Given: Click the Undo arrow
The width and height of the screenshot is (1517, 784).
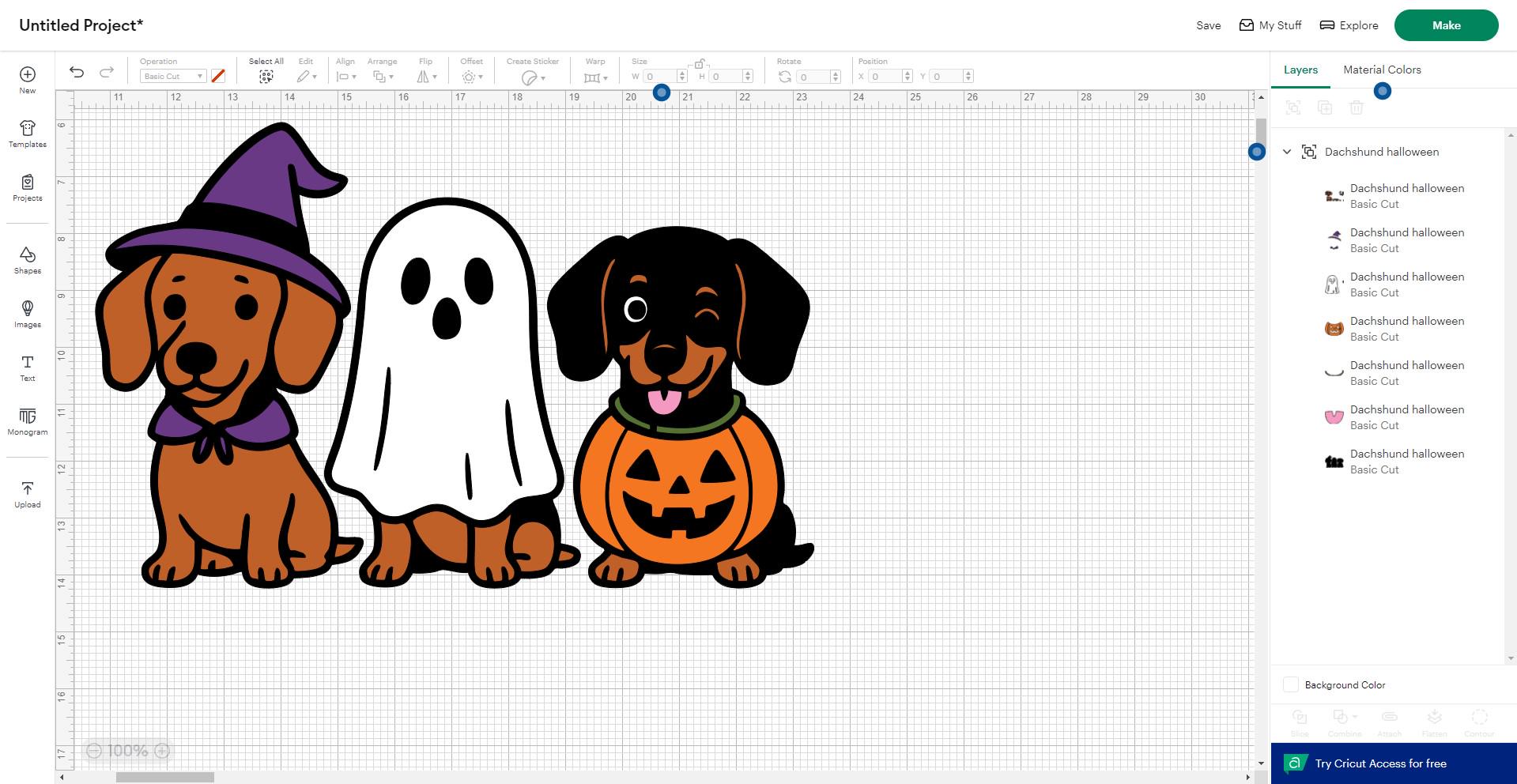Looking at the screenshot, I should pyautogui.click(x=77, y=73).
